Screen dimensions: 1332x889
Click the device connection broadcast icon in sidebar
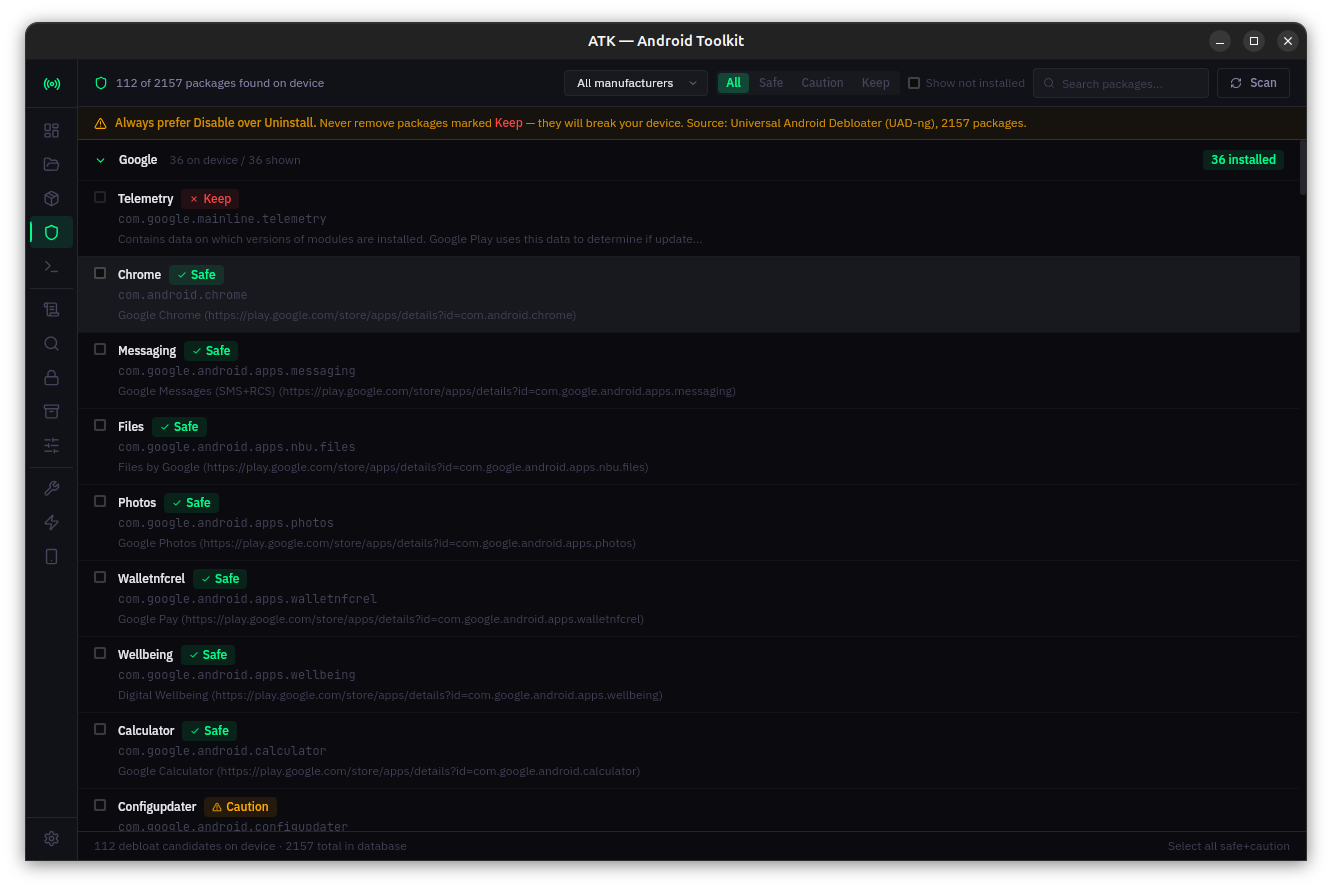[51, 83]
